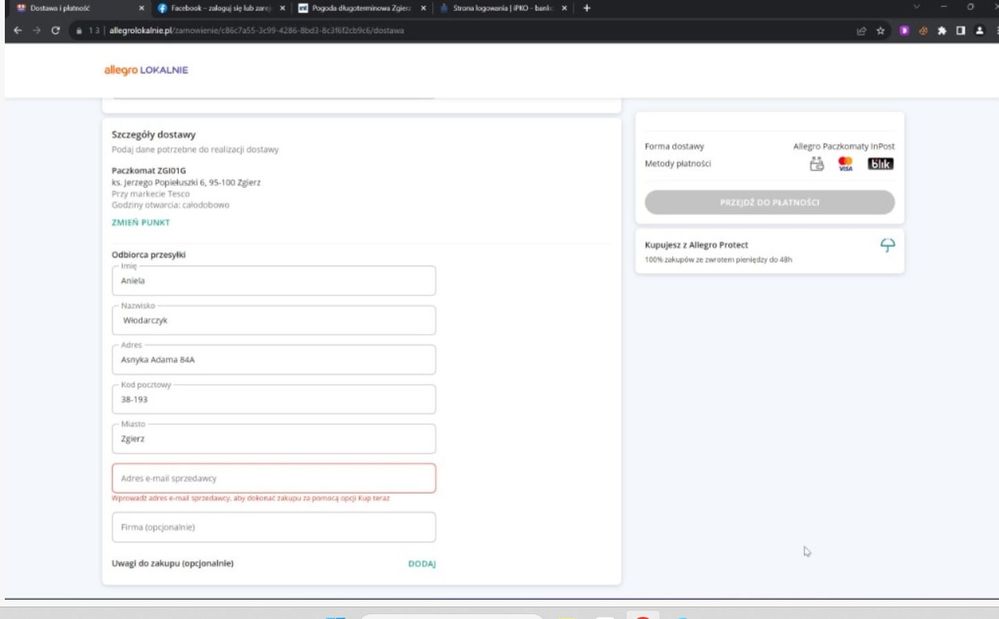Open the browser side panel icon
999x619 pixels.
(x=960, y=31)
